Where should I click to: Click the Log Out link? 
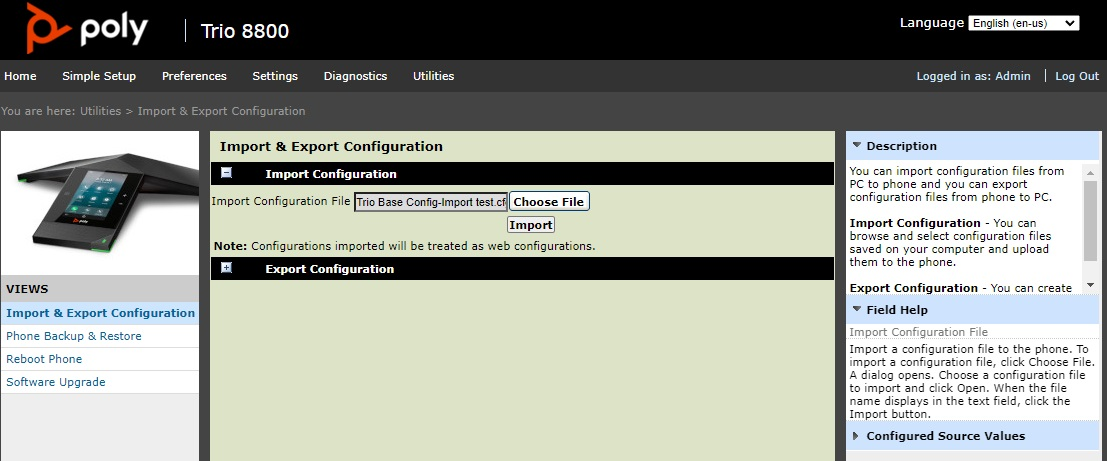(1076, 76)
